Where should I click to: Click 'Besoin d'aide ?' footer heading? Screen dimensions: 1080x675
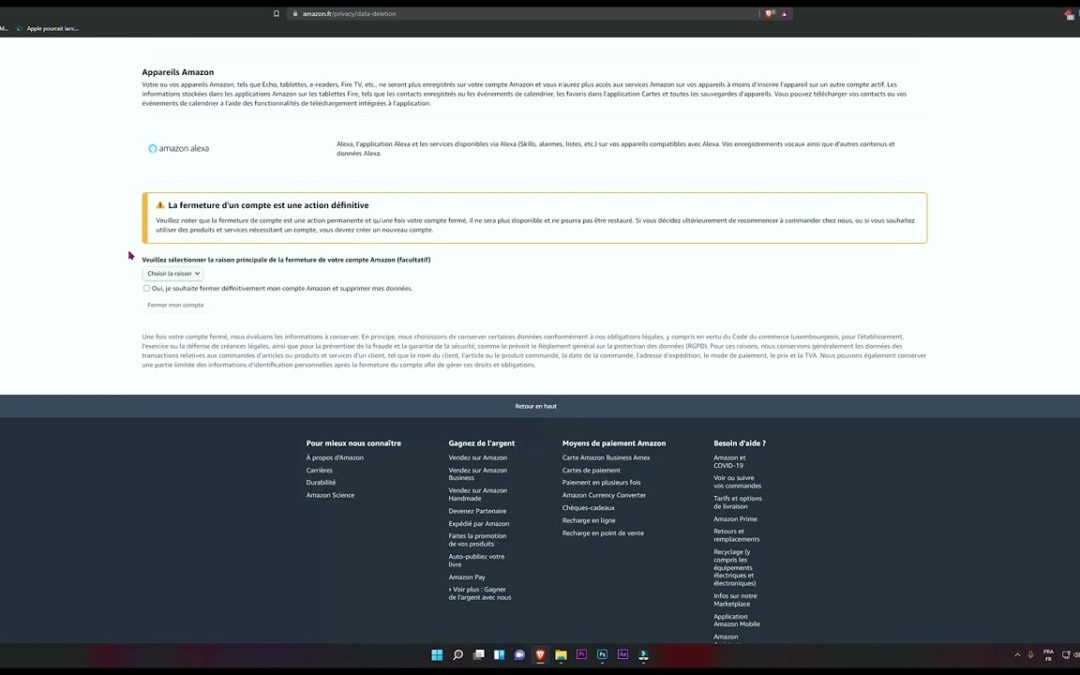click(x=739, y=444)
